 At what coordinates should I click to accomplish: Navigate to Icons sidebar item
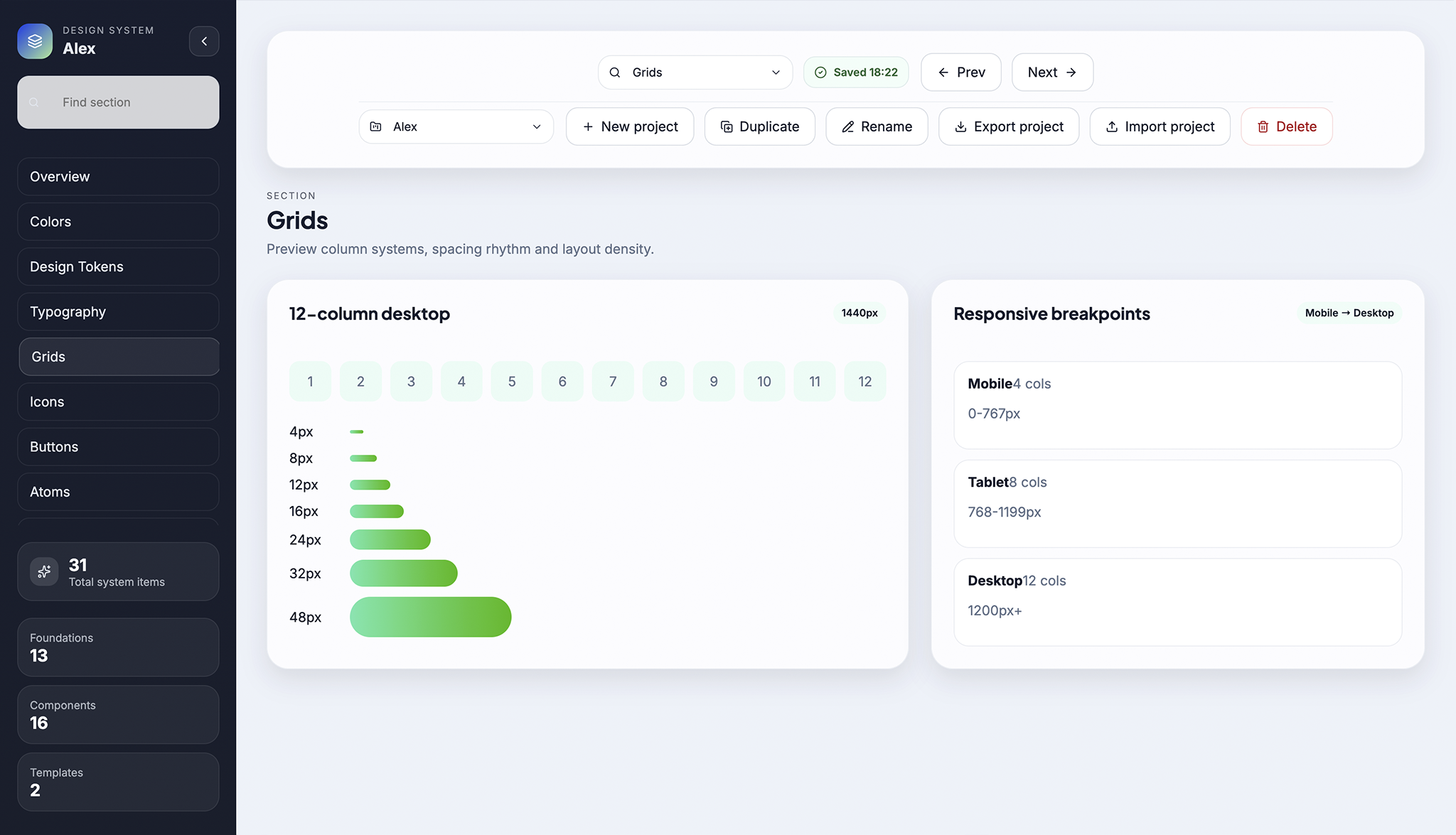point(118,402)
